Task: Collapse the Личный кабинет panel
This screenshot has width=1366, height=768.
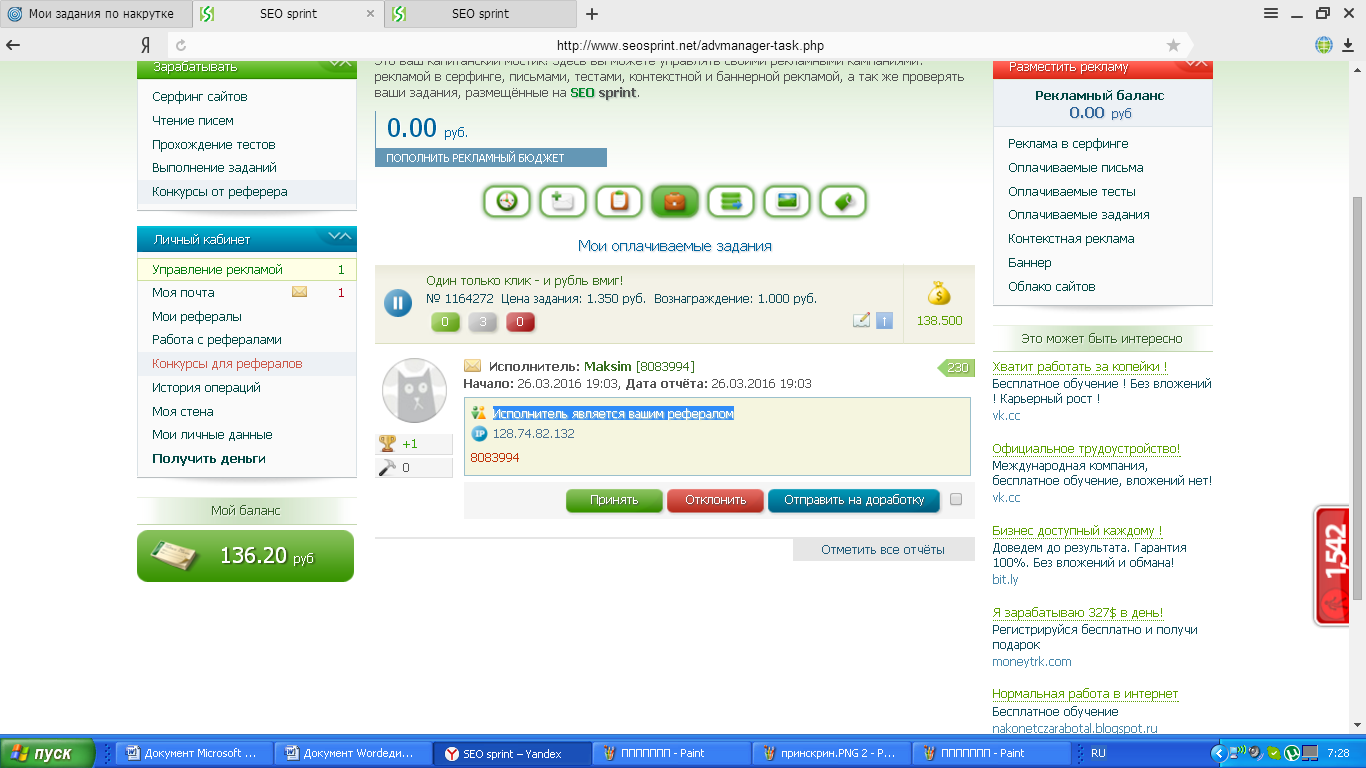Action: coord(340,237)
